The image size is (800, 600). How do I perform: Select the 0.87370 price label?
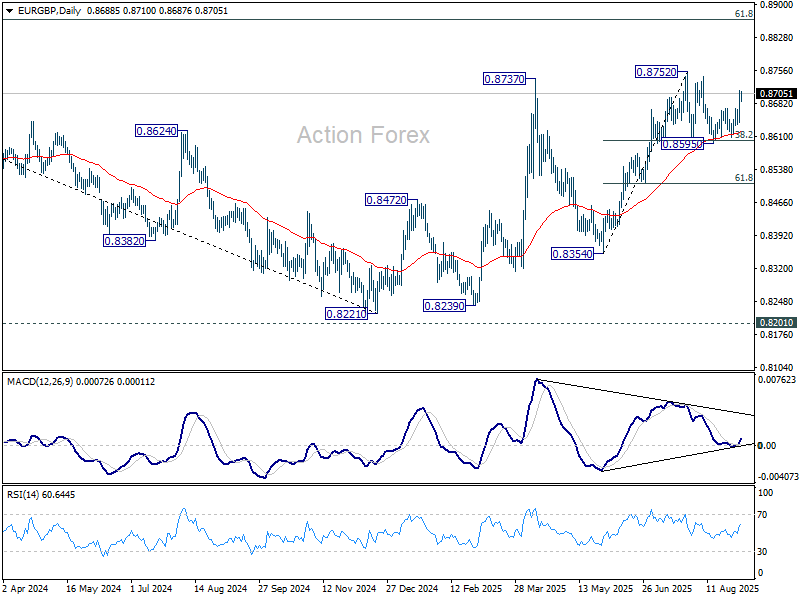[x=504, y=79]
